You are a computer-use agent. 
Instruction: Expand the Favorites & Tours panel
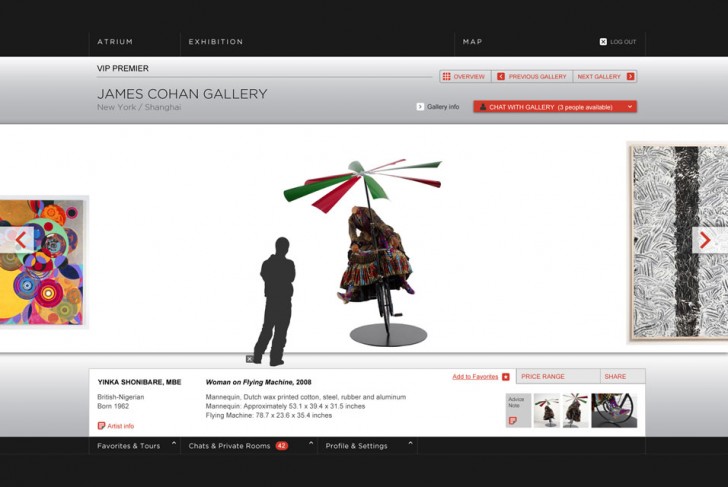click(x=174, y=443)
